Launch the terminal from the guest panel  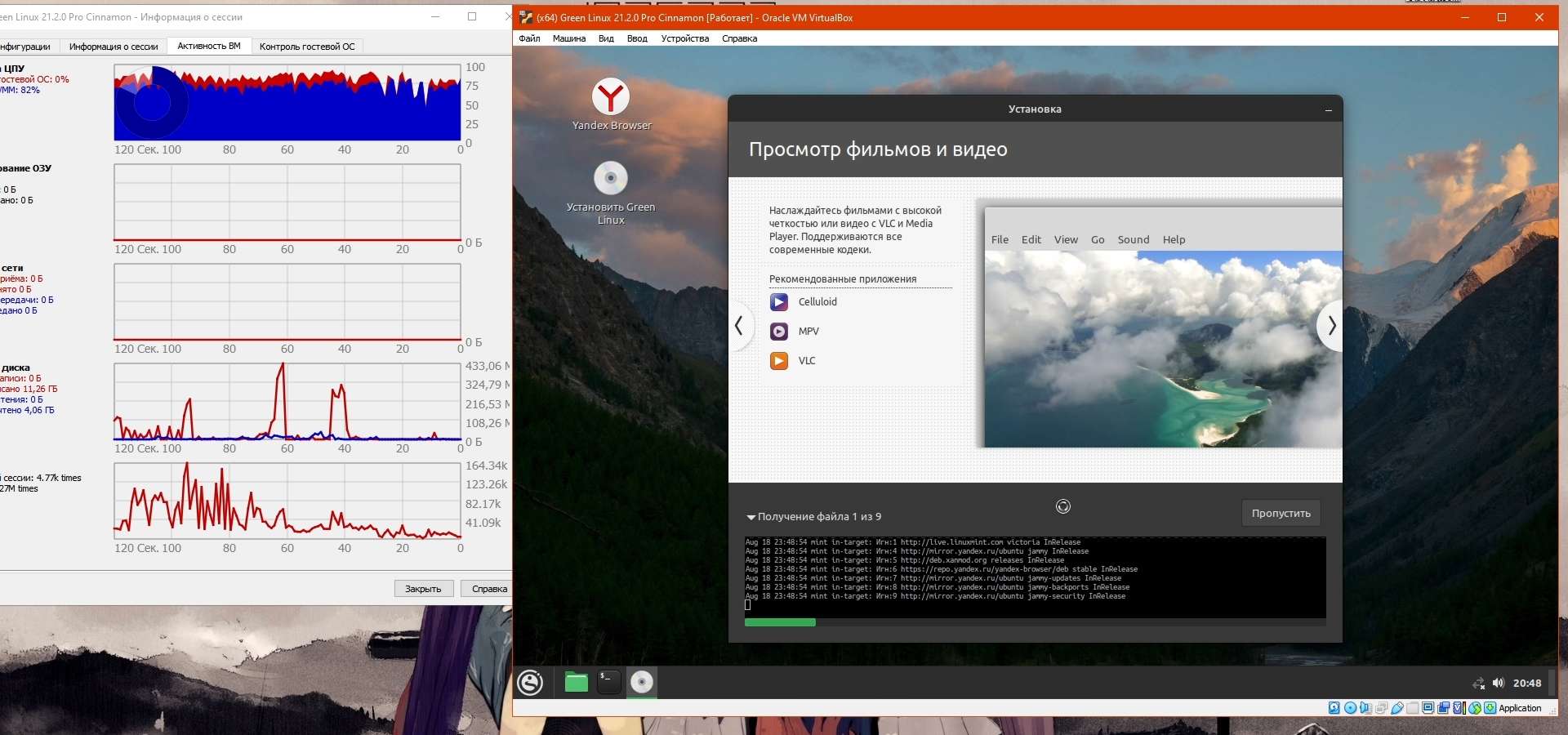tap(609, 682)
